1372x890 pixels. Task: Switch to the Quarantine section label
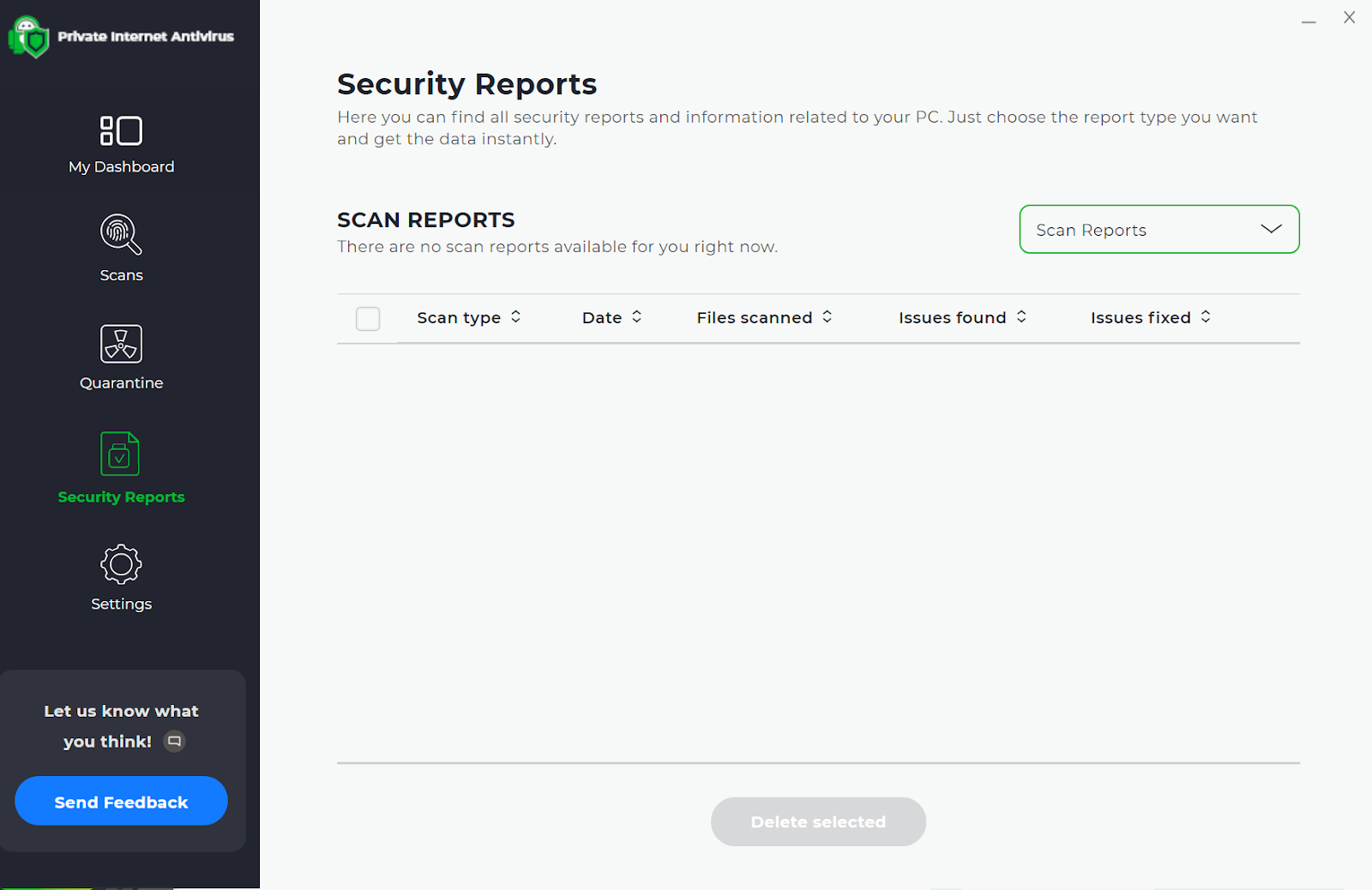[121, 383]
